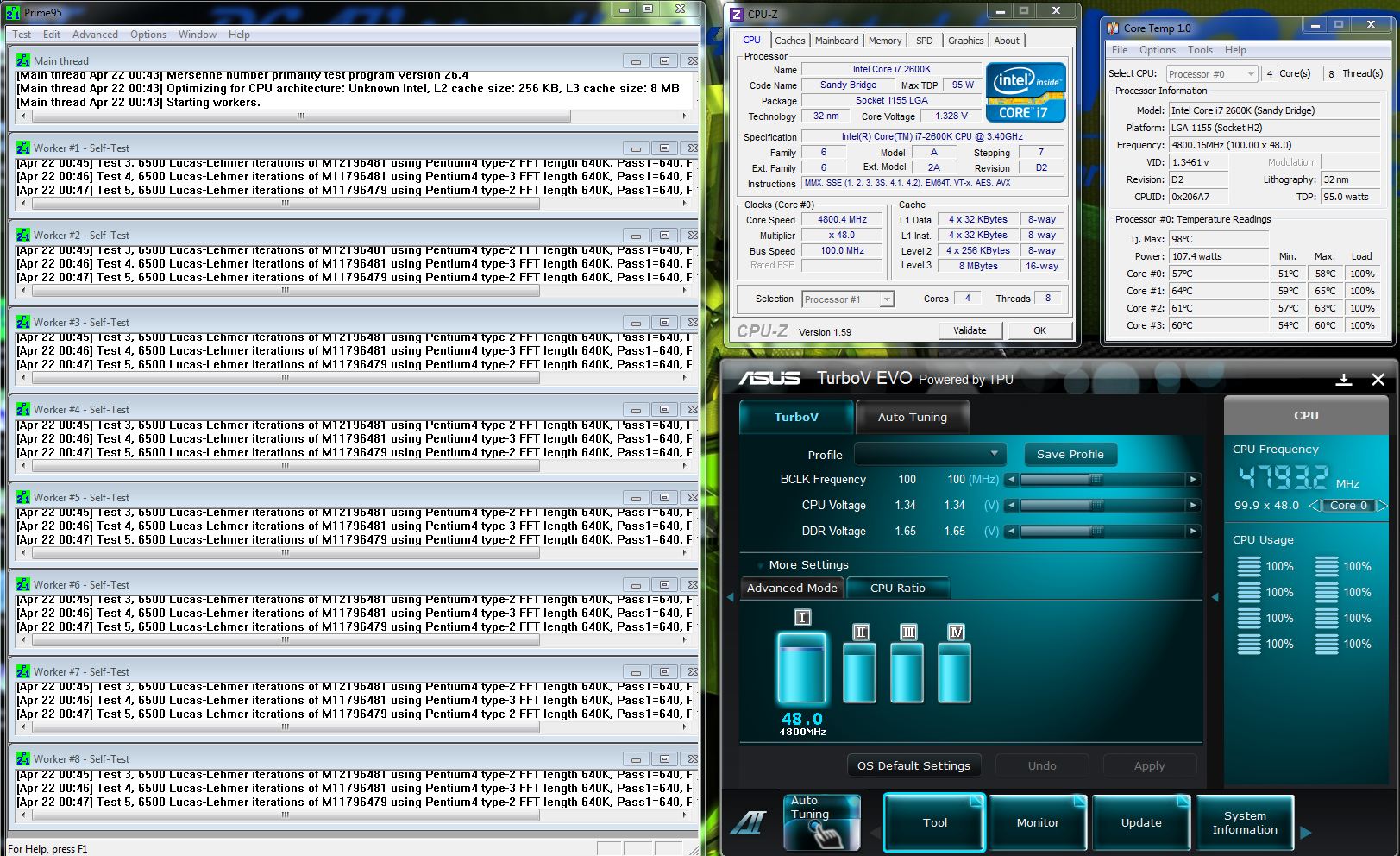Click the TurboV EVO minimize-to-tray download icon
The image size is (1400, 856).
point(1343,379)
